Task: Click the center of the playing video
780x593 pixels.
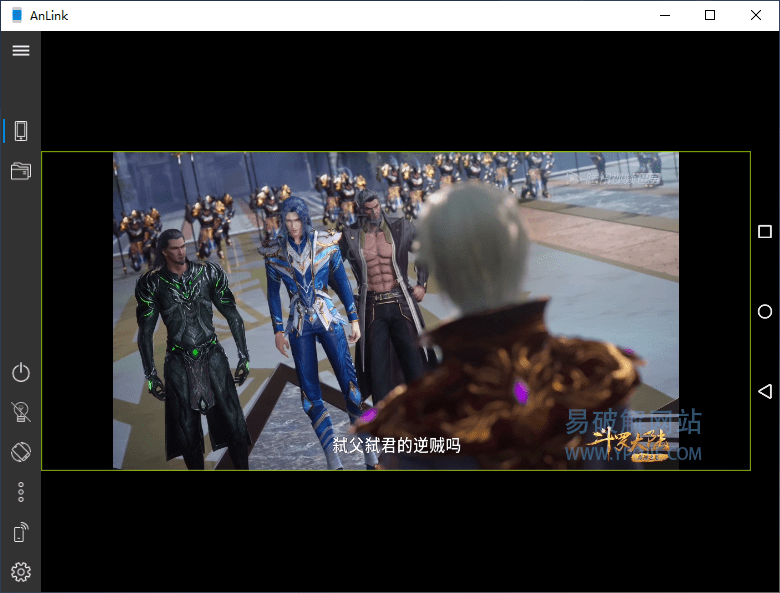Action: coord(395,310)
